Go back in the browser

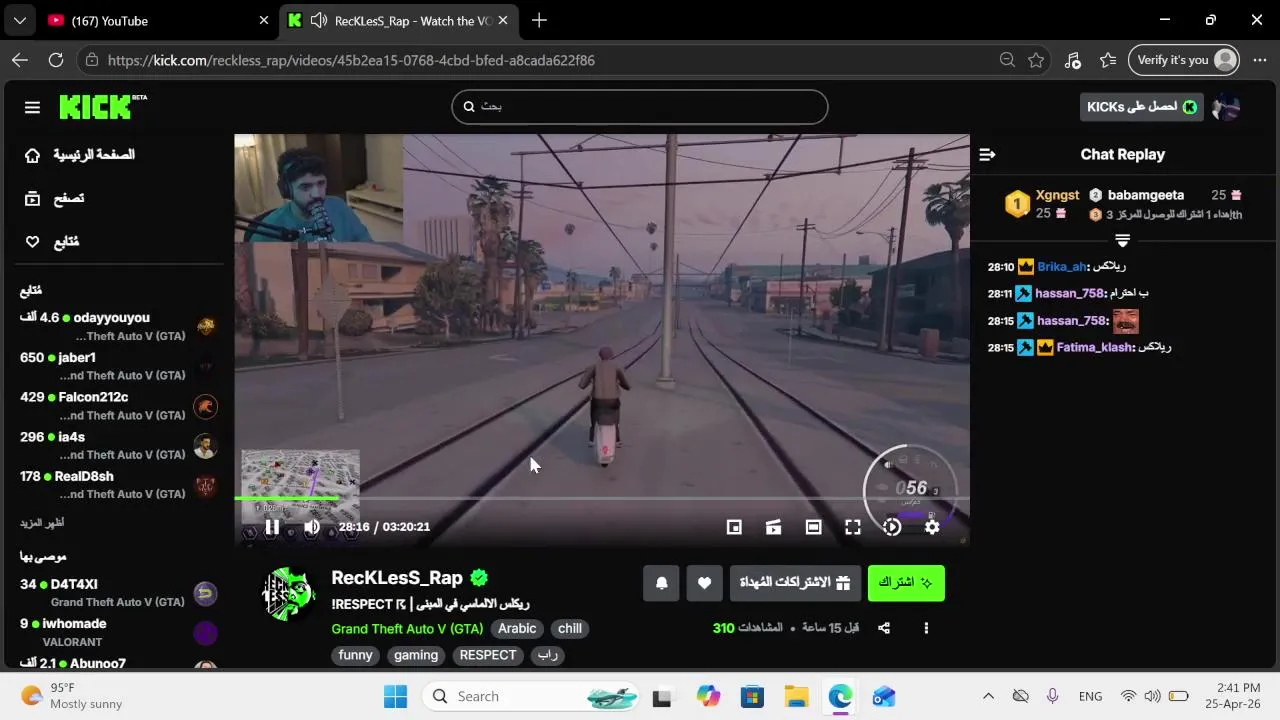20,60
